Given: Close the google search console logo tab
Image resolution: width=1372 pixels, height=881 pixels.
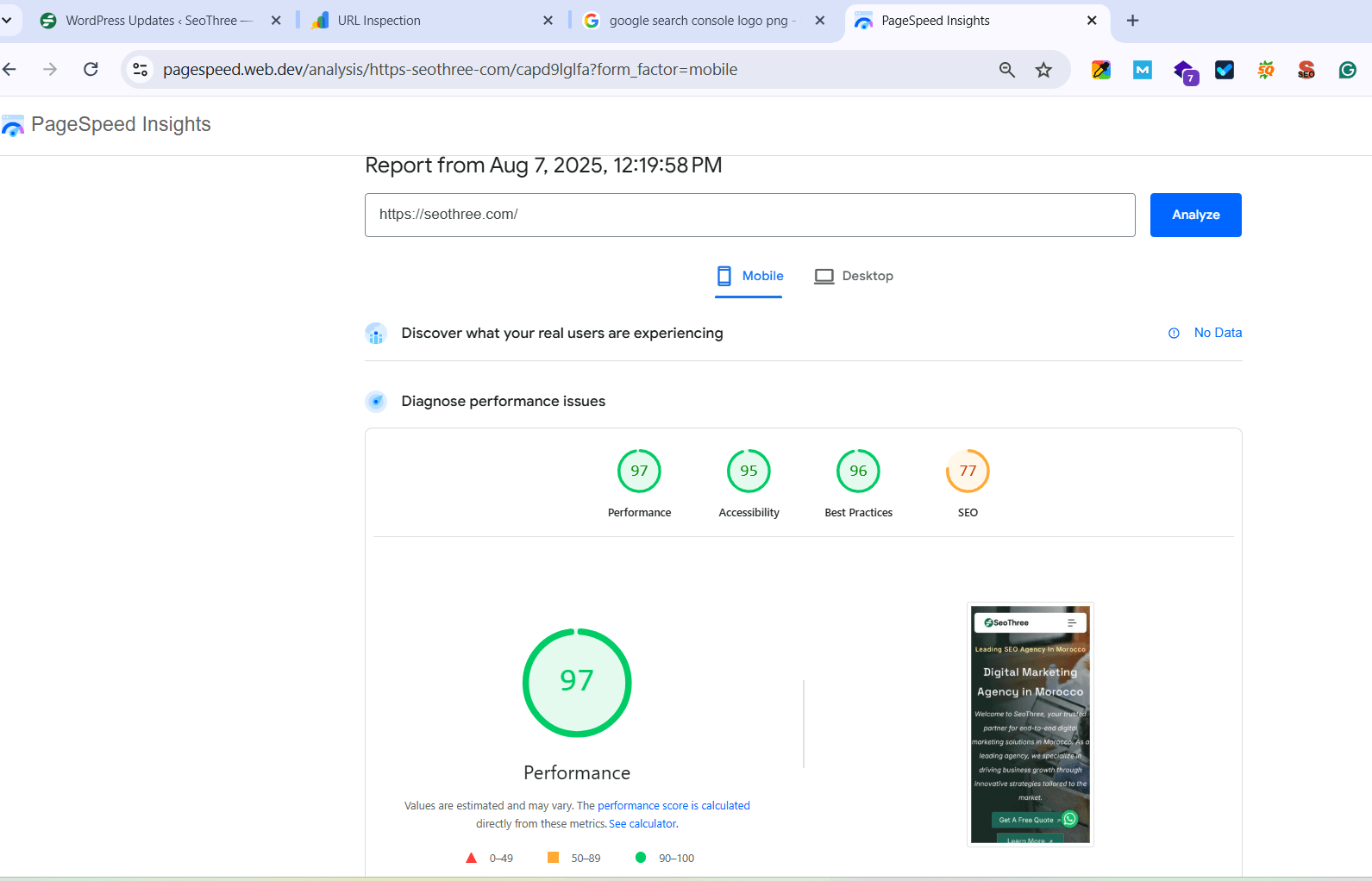Looking at the screenshot, I should point(820,21).
